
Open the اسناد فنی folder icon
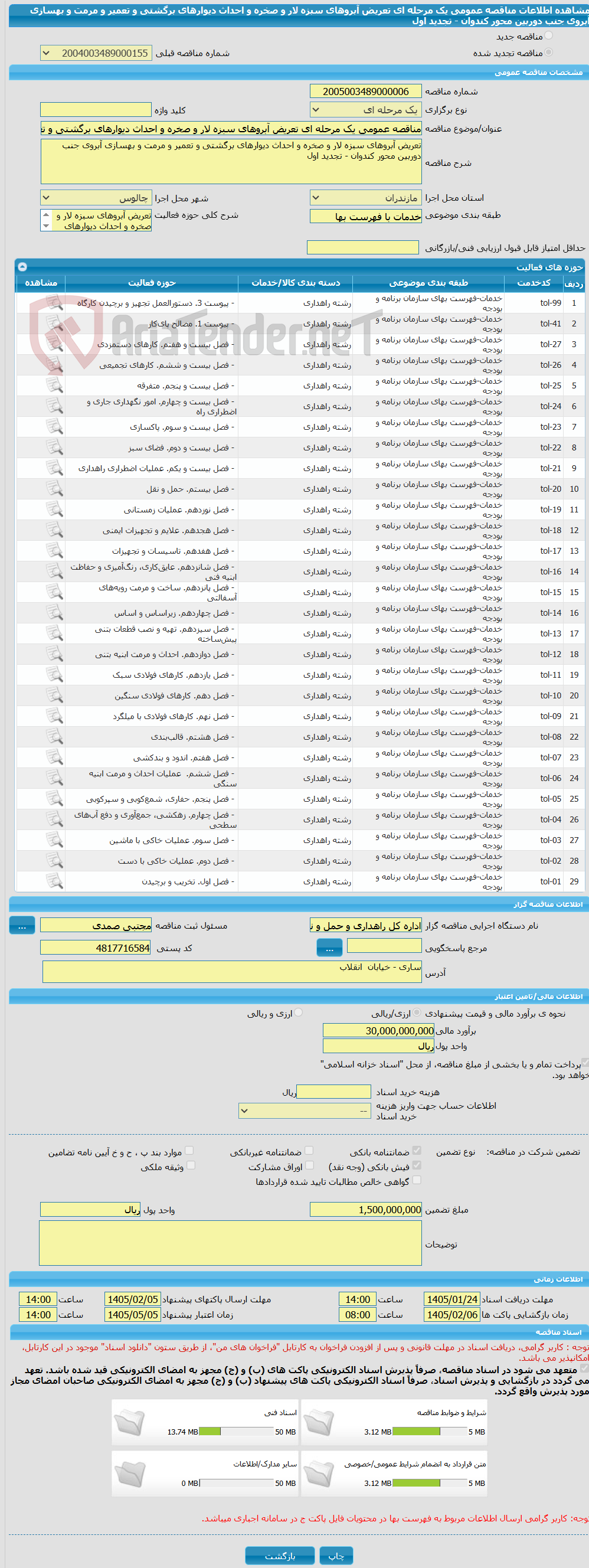(129, 1422)
